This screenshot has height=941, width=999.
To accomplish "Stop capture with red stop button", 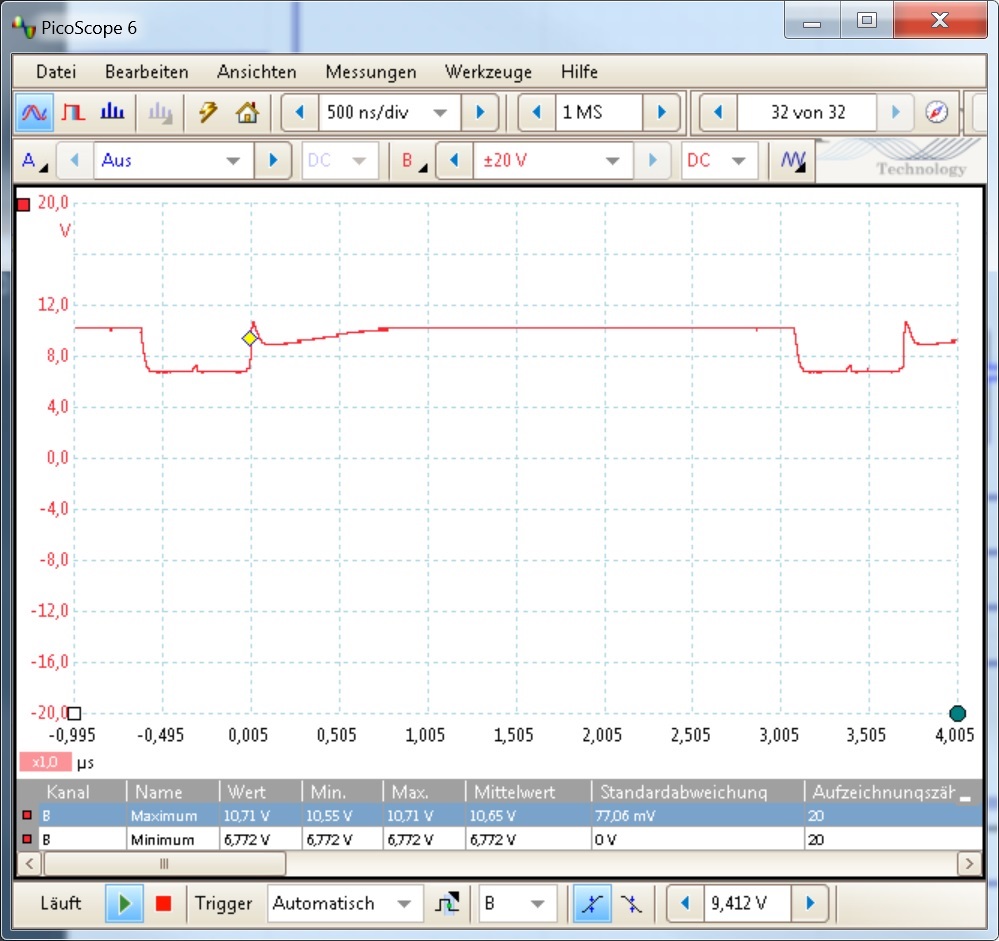I will [x=164, y=903].
